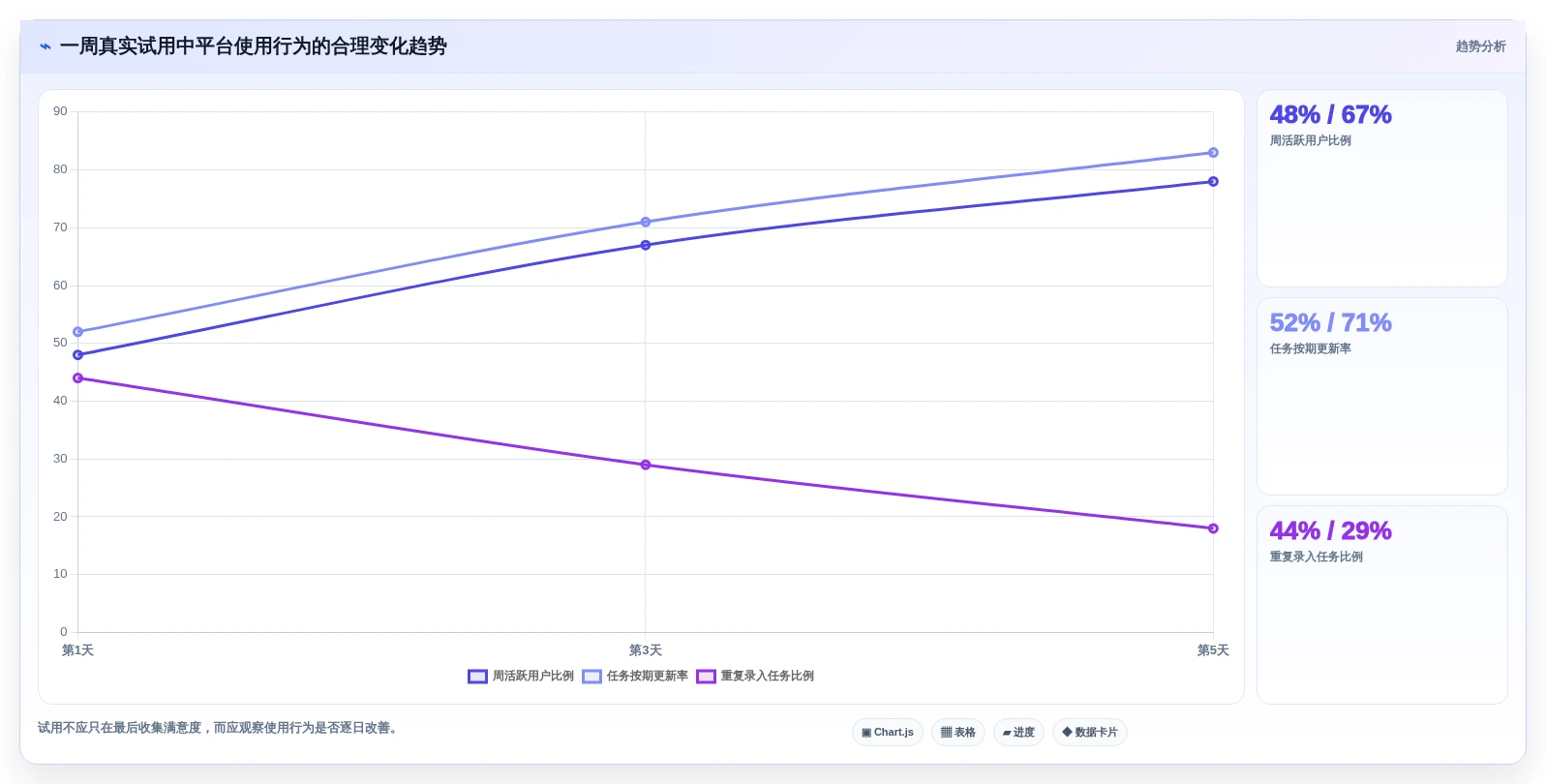Click the 周活跃用户比例 point at 第1天
The width and height of the screenshot is (1546, 784).
pos(78,355)
